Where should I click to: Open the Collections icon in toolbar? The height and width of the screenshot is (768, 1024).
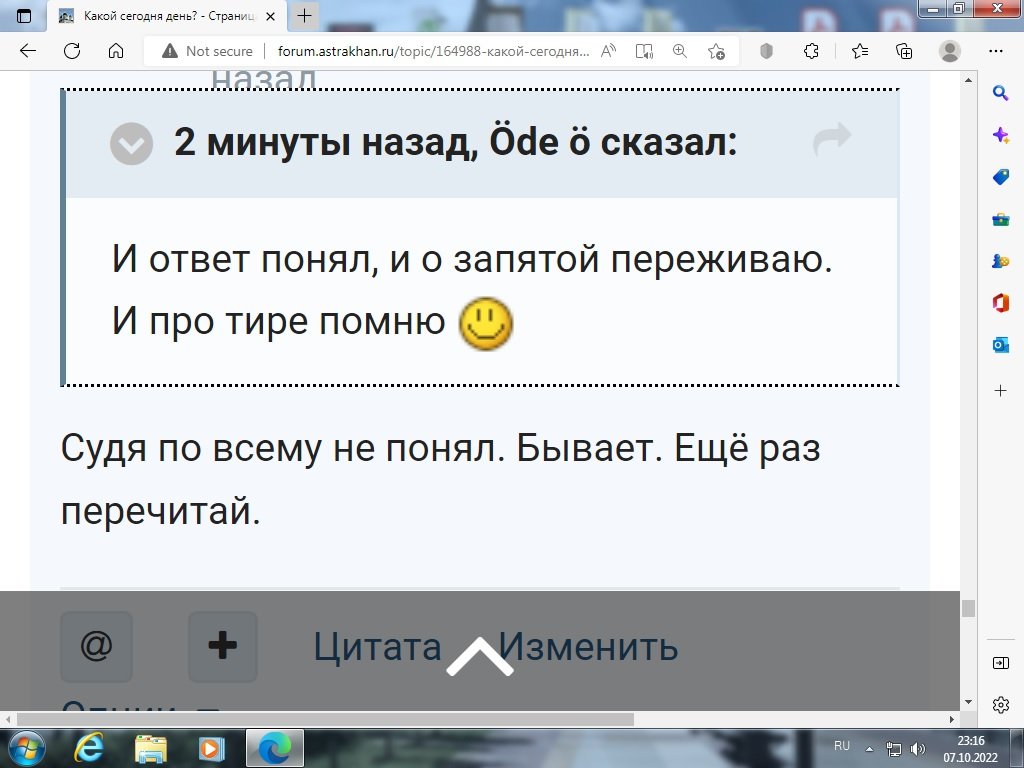coord(904,52)
